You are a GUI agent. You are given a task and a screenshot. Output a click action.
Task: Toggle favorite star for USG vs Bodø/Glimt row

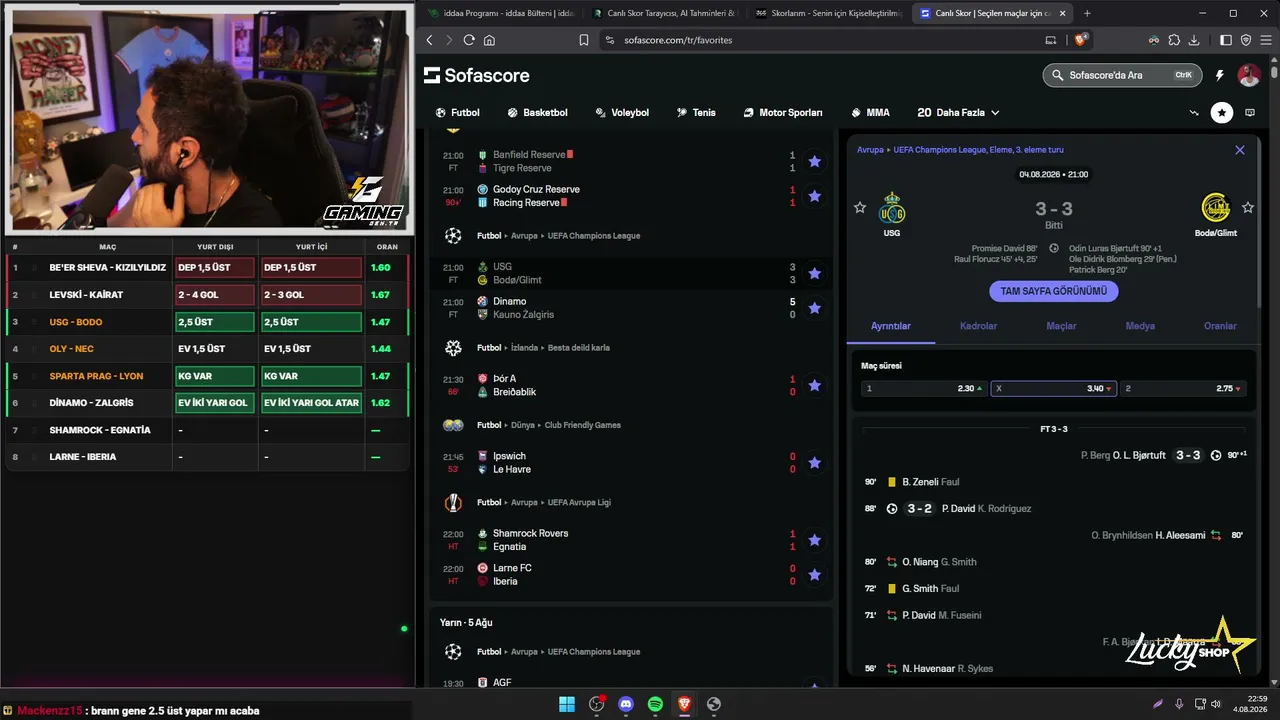[x=814, y=273]
